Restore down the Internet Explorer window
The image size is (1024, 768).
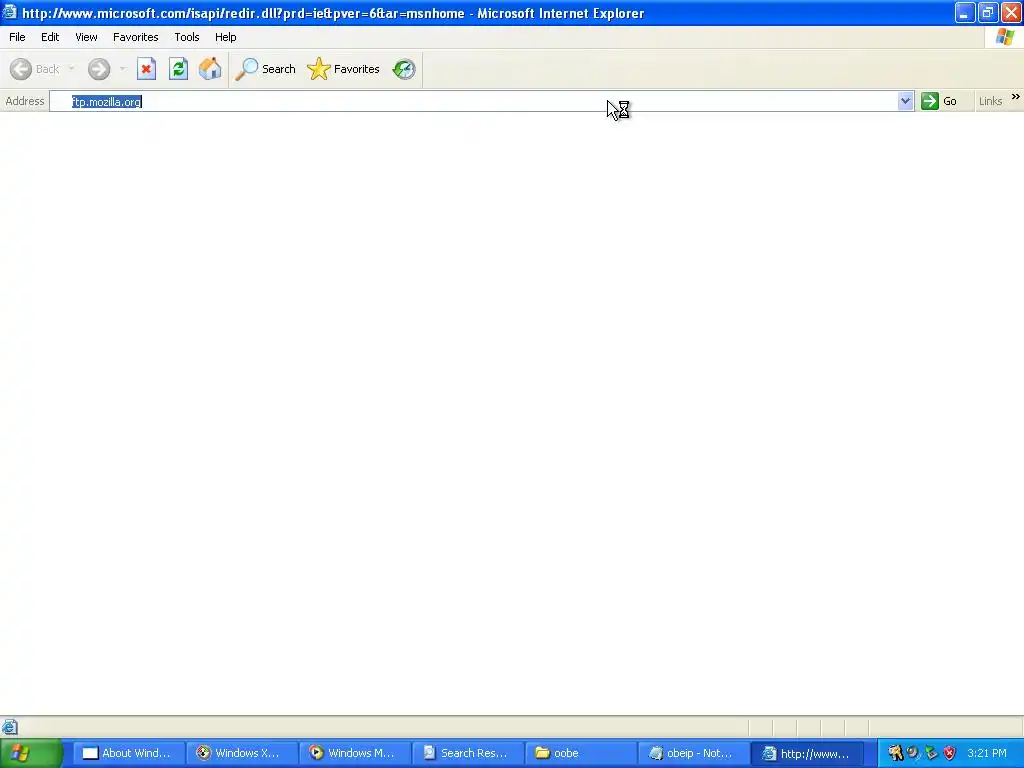pos(988,12)
